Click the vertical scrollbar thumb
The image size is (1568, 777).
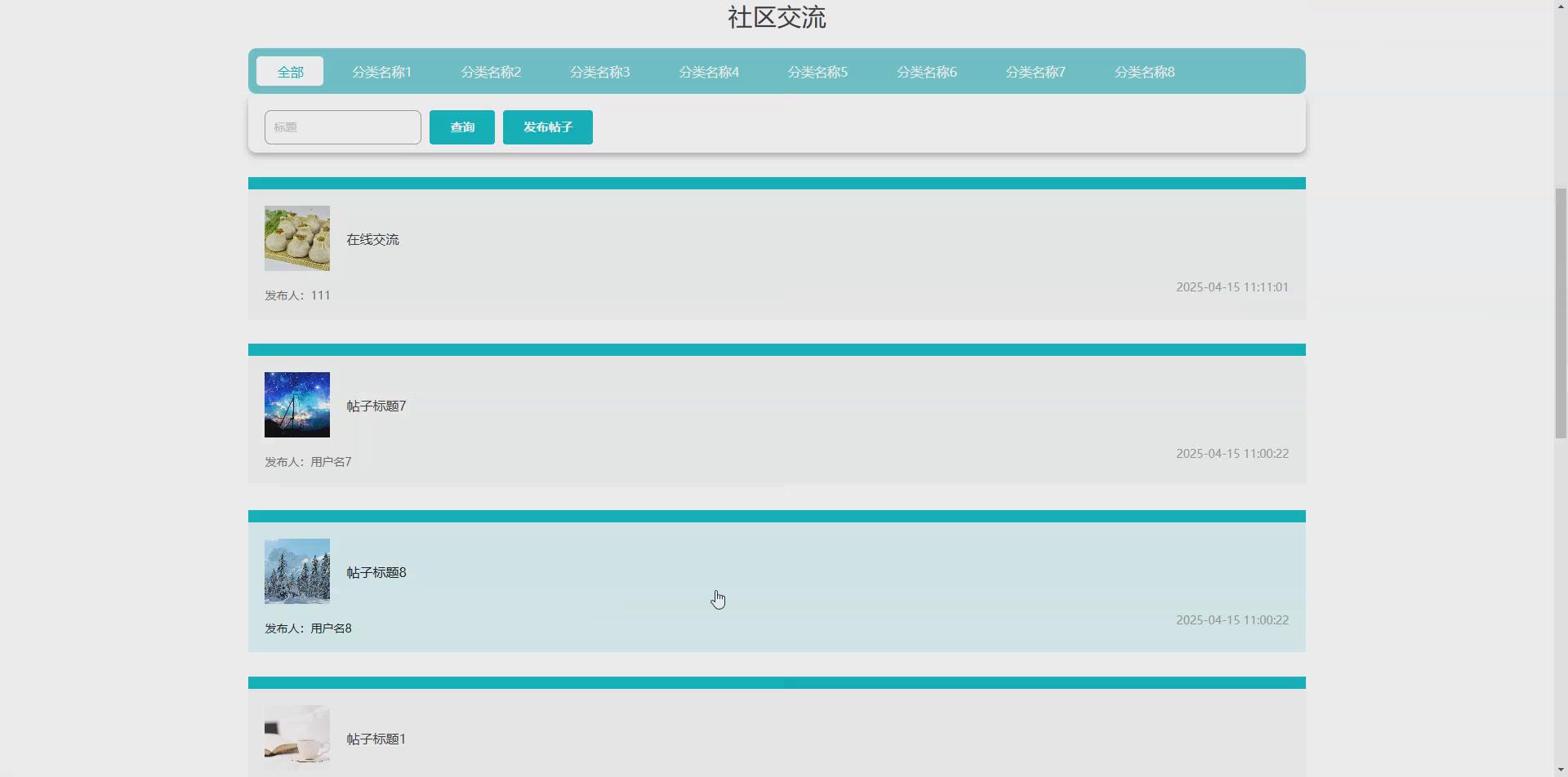click(x=1561, y=313)
